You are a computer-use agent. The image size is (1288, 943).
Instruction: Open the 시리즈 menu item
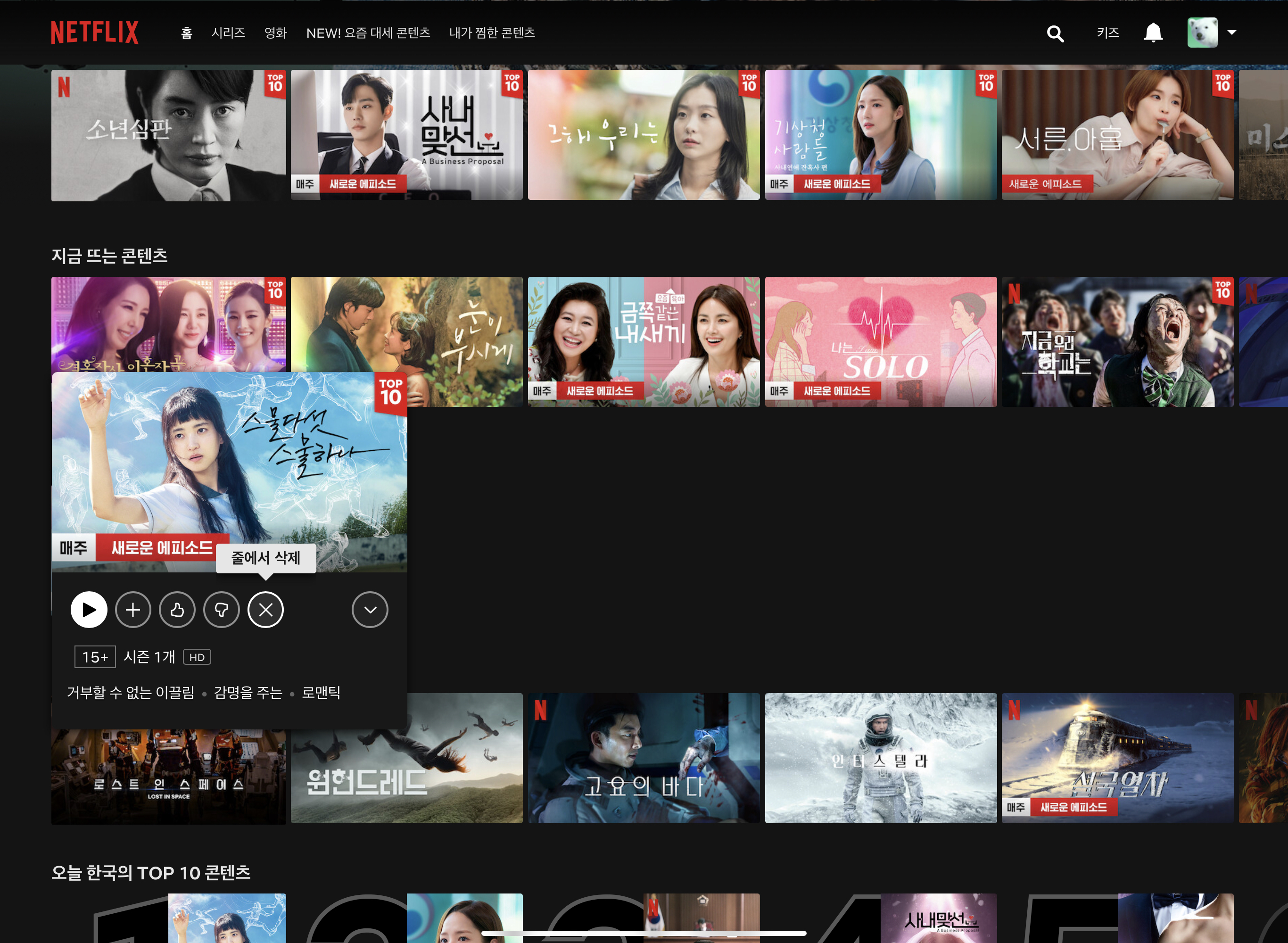pyautogui.click(x=228, y=33)
